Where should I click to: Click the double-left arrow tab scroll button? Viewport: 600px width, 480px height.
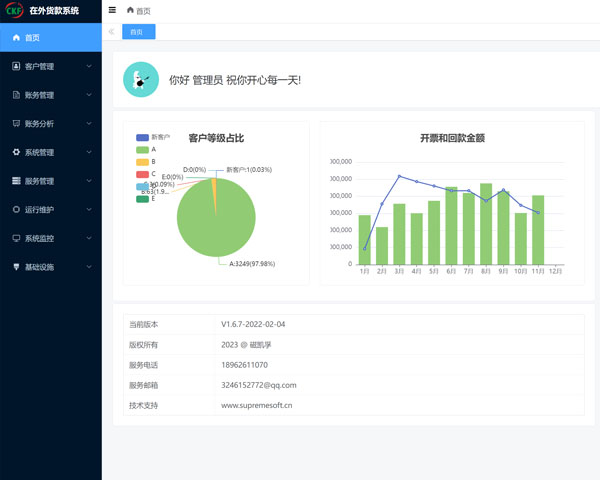111,32
